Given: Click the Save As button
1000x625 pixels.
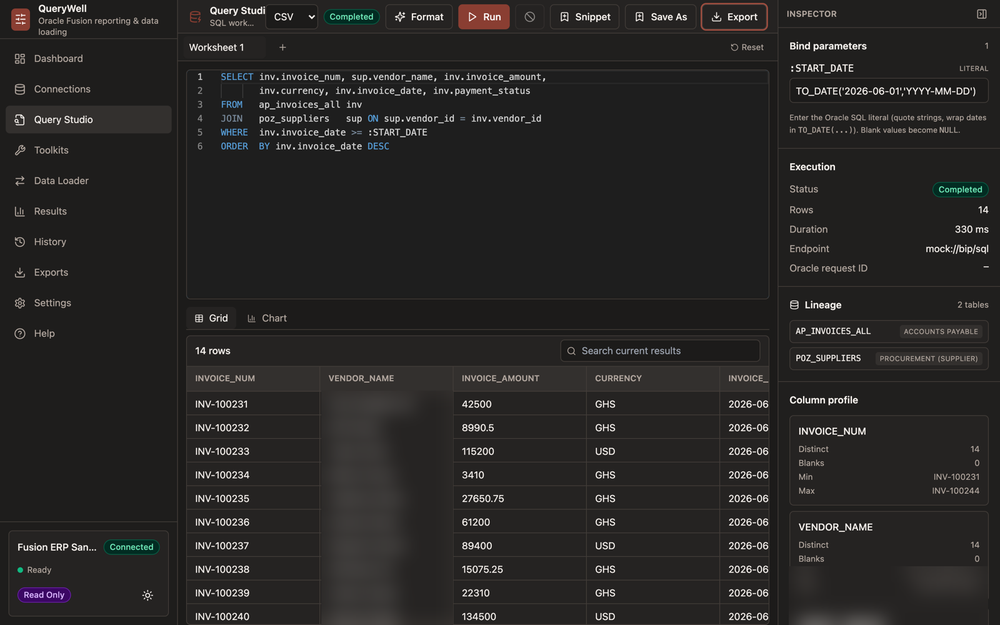Looking at the screenshot, I should [x=661, y=17].
